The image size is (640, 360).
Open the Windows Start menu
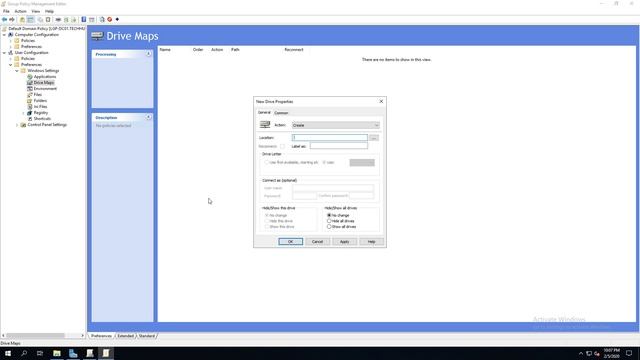click(x=8, y=353)
